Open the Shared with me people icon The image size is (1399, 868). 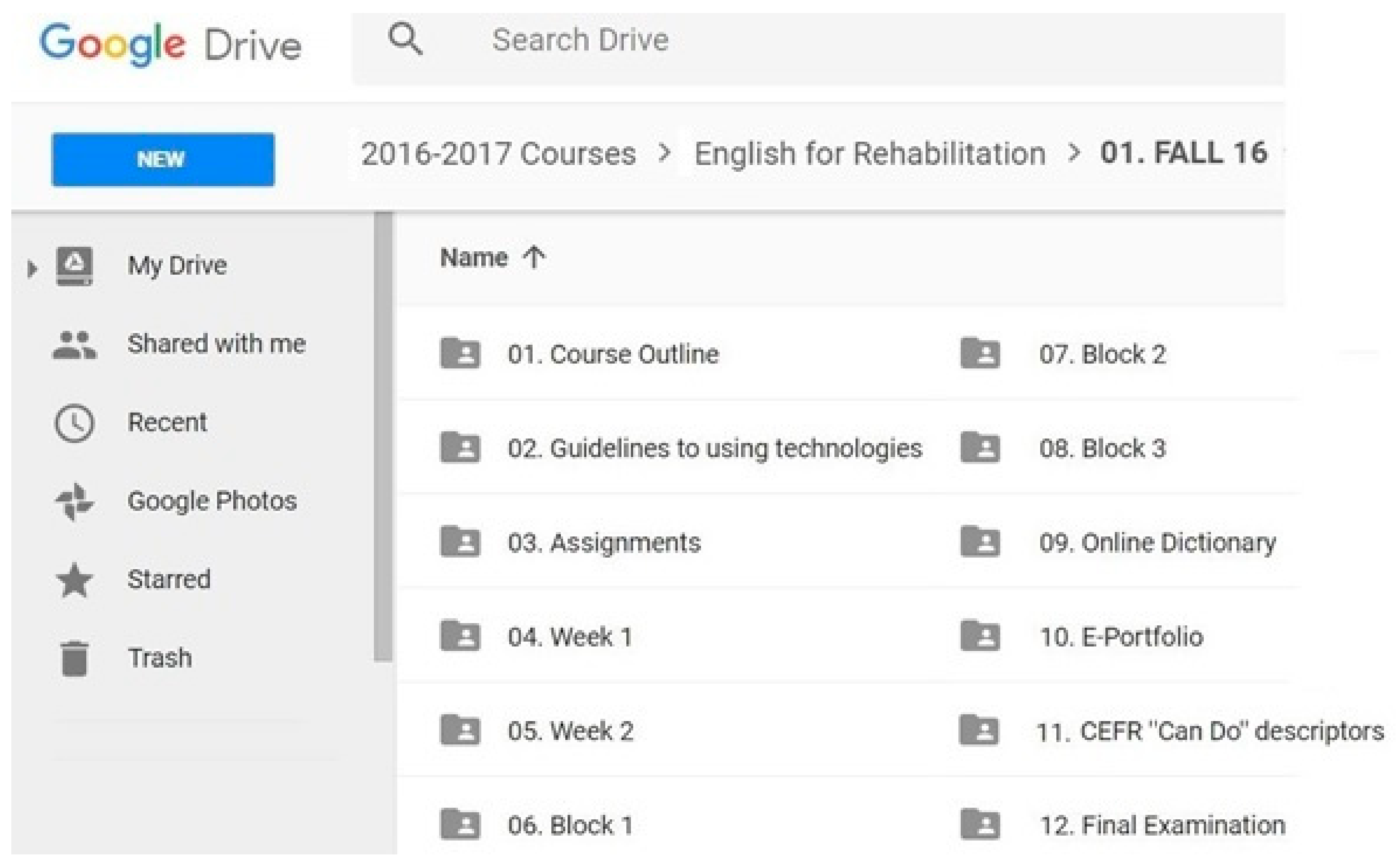pyautogui.click(x=75, y=345)
